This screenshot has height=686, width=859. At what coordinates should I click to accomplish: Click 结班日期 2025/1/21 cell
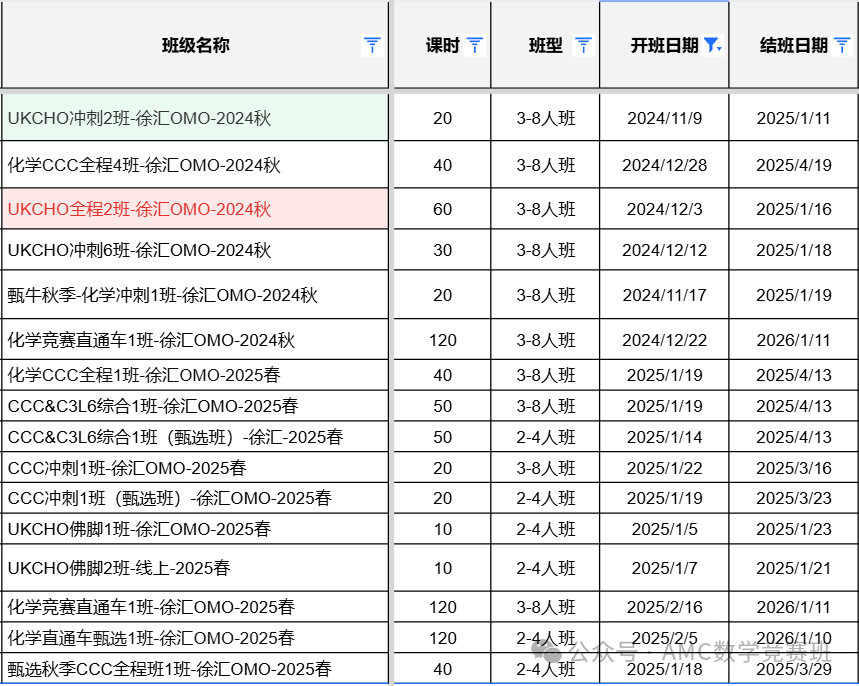pyautogui.click(x=794, y=568)
